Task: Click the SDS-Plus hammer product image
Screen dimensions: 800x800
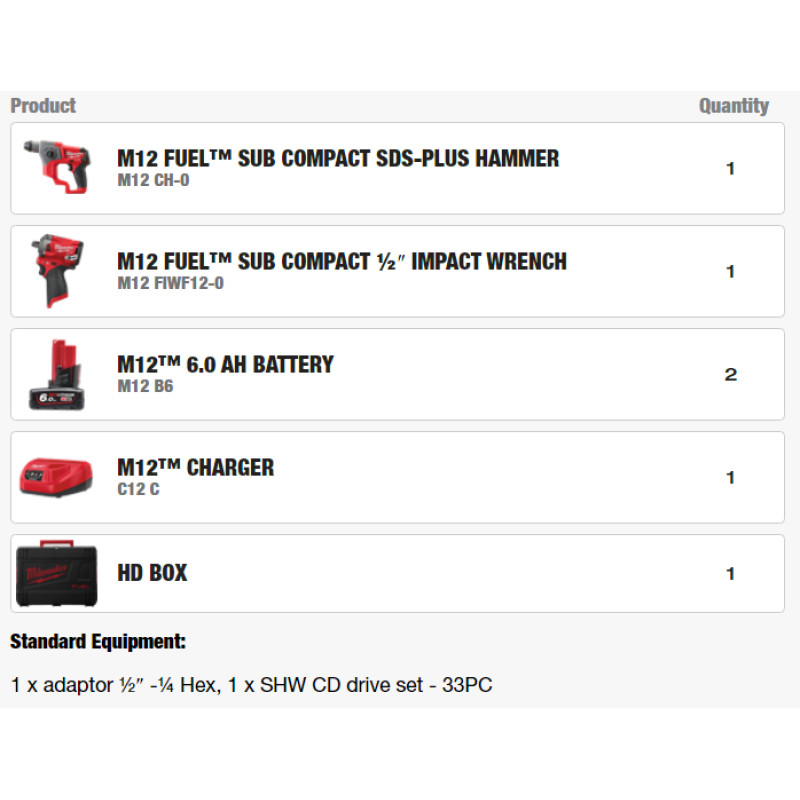Action: [57, 166]
